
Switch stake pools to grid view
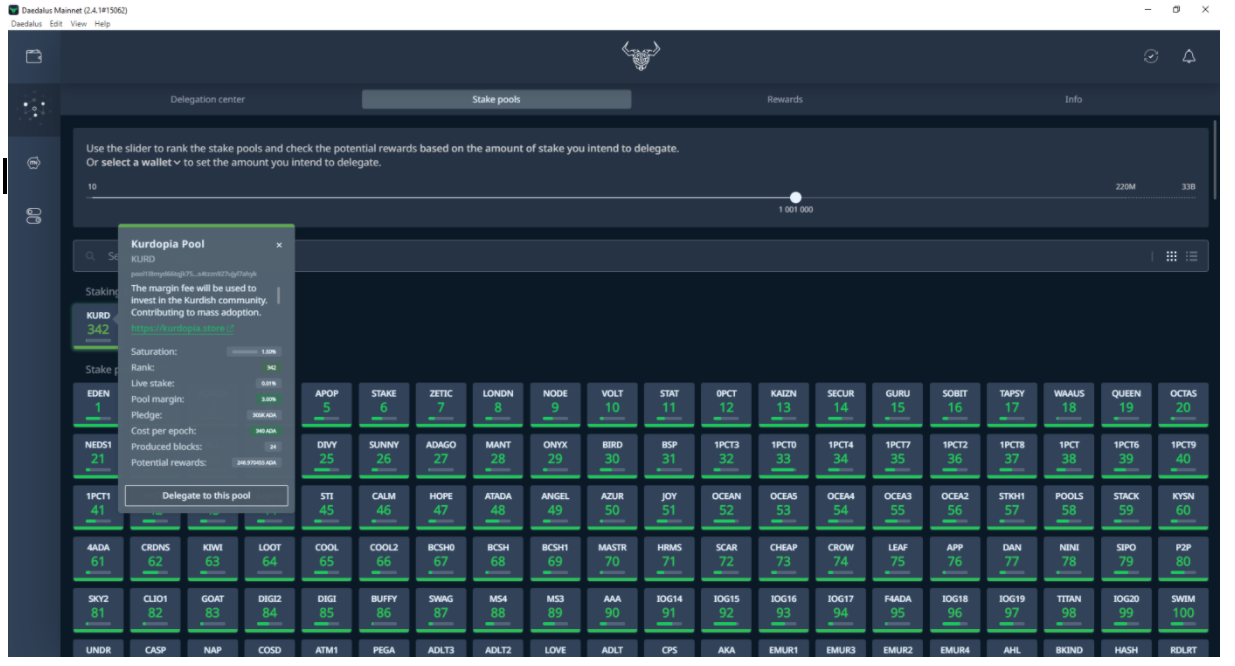1172,256
